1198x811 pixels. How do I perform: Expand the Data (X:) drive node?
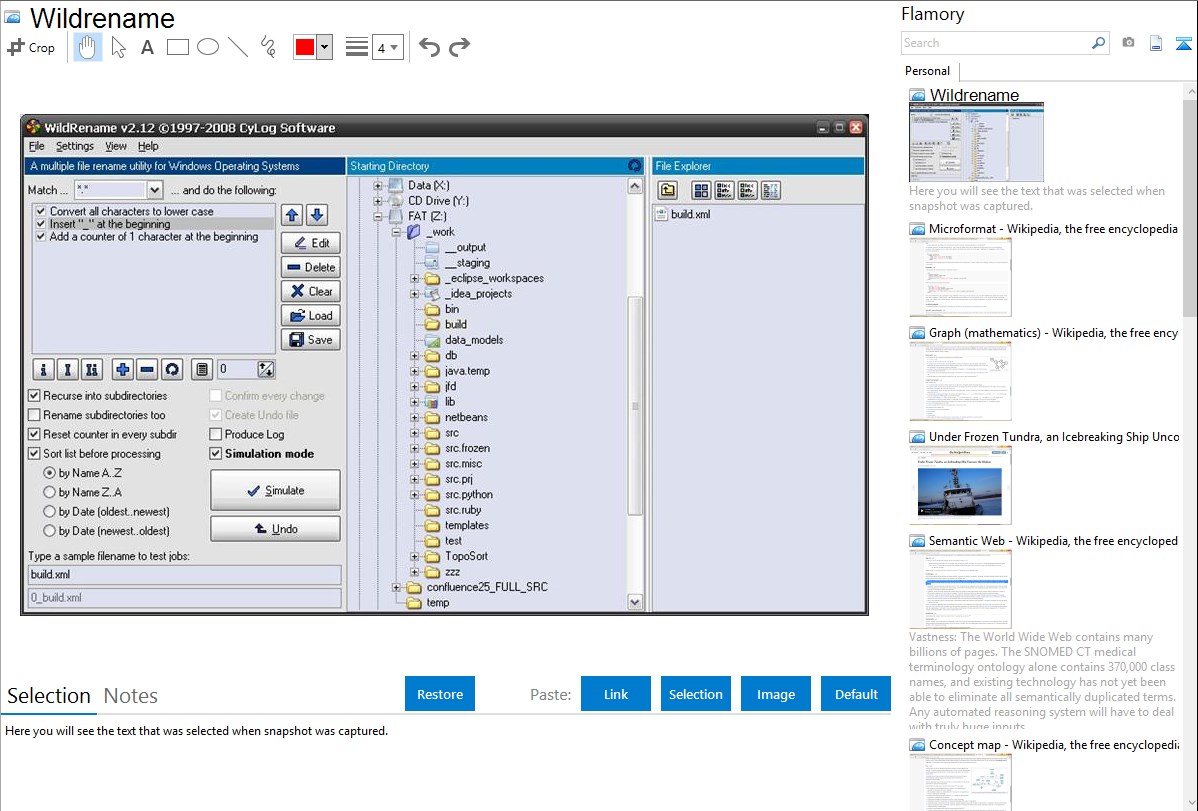click(377, 186)
